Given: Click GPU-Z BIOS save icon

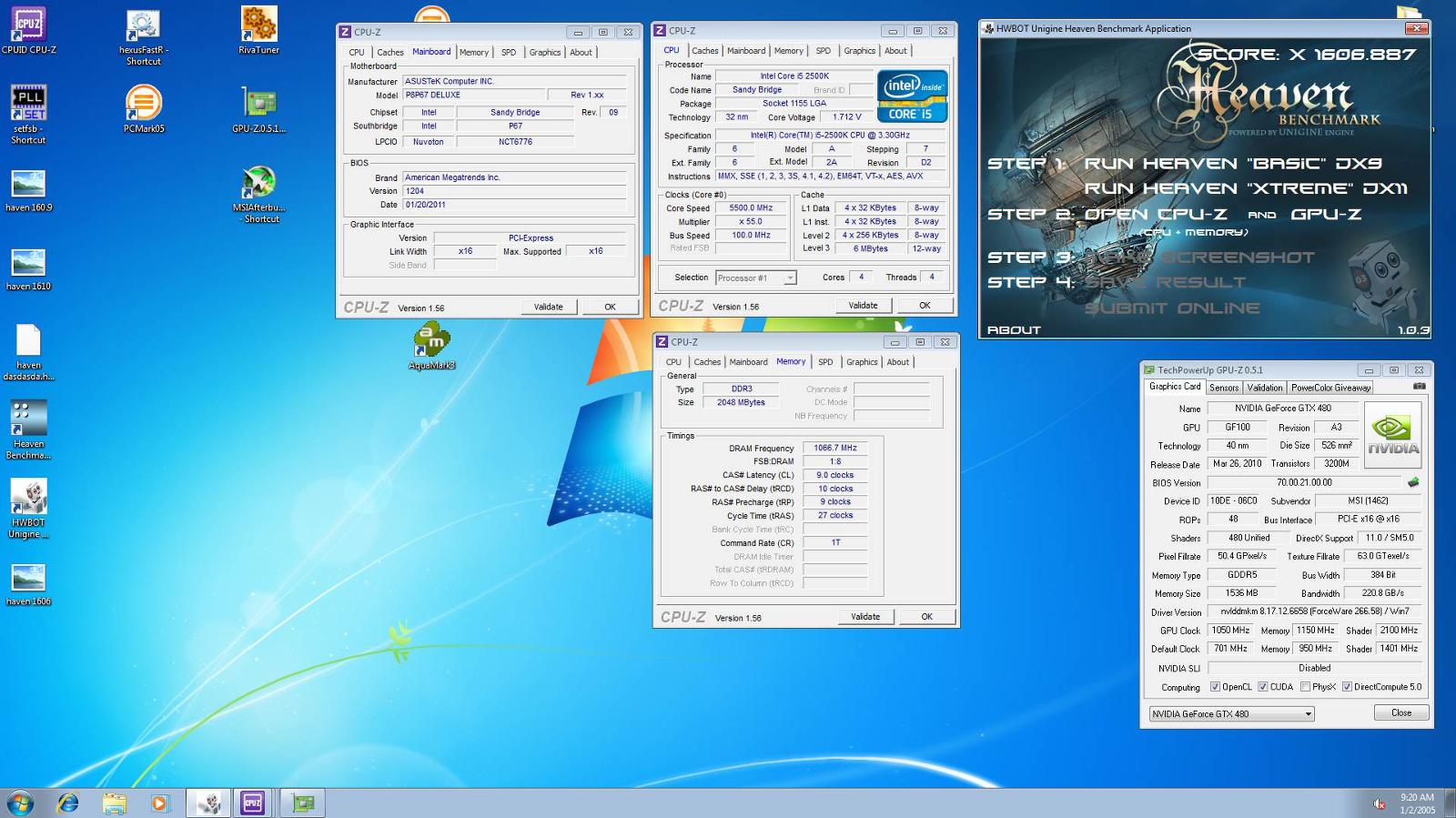Looking at the screenshot, I should [x=1413, y=482].
